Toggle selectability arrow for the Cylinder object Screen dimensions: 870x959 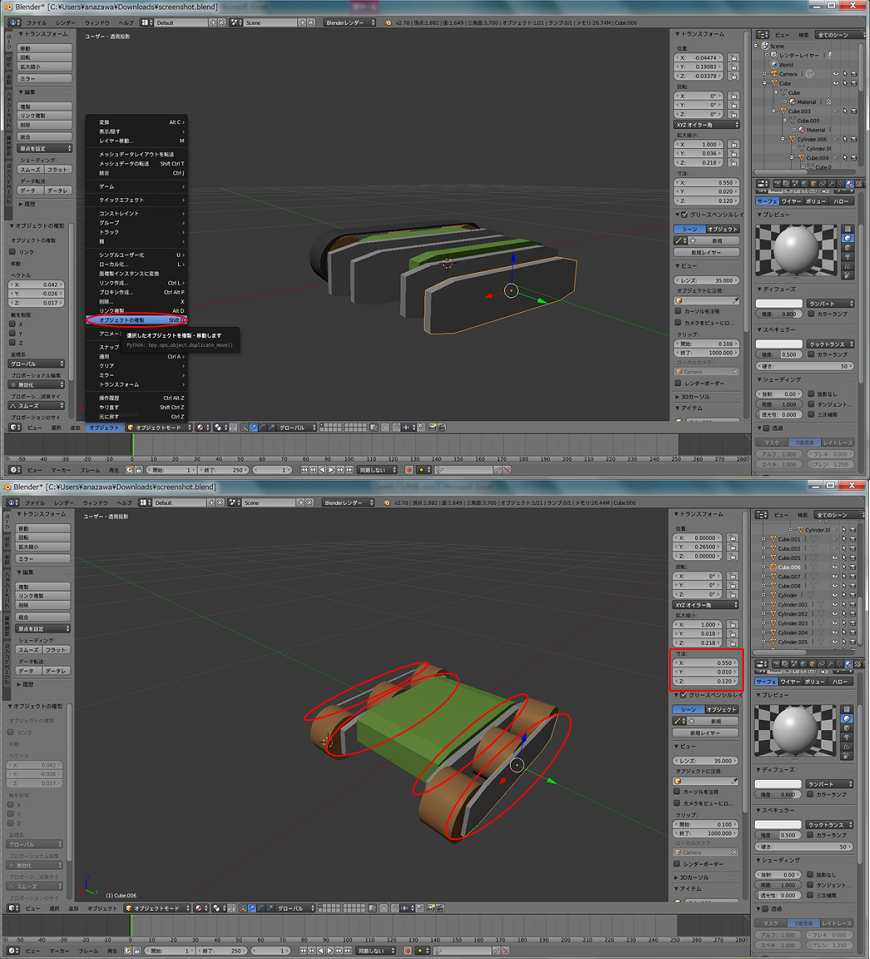846,595
